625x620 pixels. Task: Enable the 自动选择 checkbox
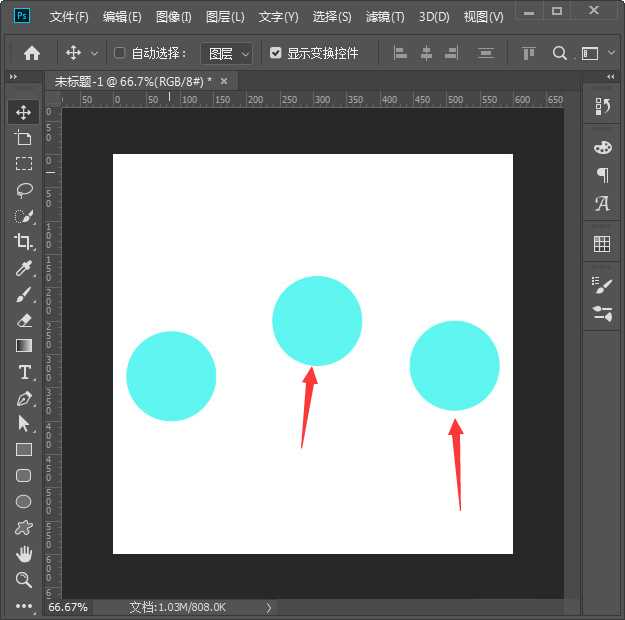pos(120,53)
